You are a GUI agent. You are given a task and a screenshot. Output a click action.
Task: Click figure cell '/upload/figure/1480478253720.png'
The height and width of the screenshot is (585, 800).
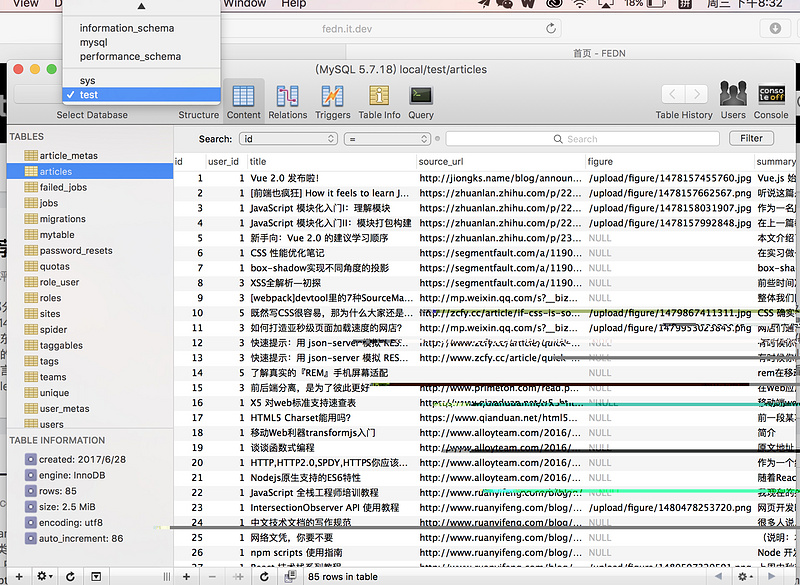click(x=670, y=507)
